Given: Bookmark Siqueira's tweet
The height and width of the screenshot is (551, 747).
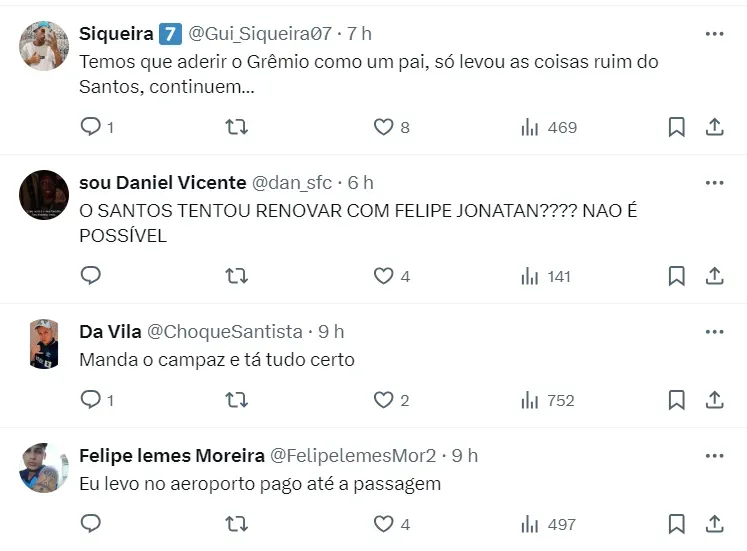Looking at the screenshot, I should click(x=676, y=127).
